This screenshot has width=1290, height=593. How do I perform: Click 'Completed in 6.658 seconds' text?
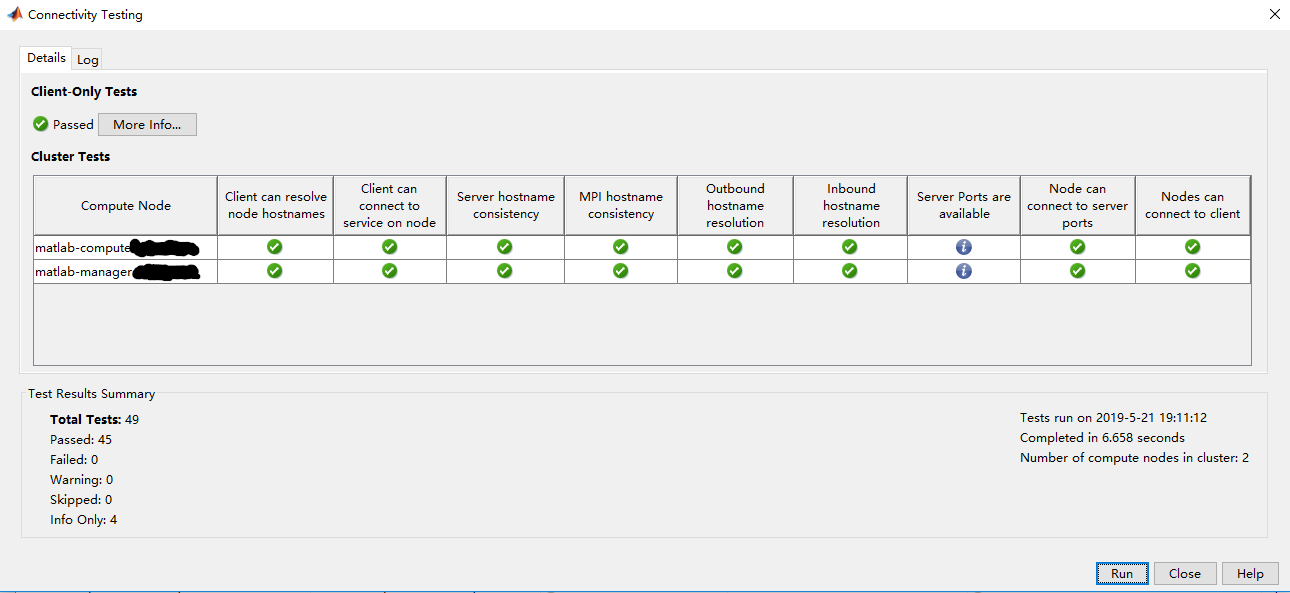click(1102, 438)
